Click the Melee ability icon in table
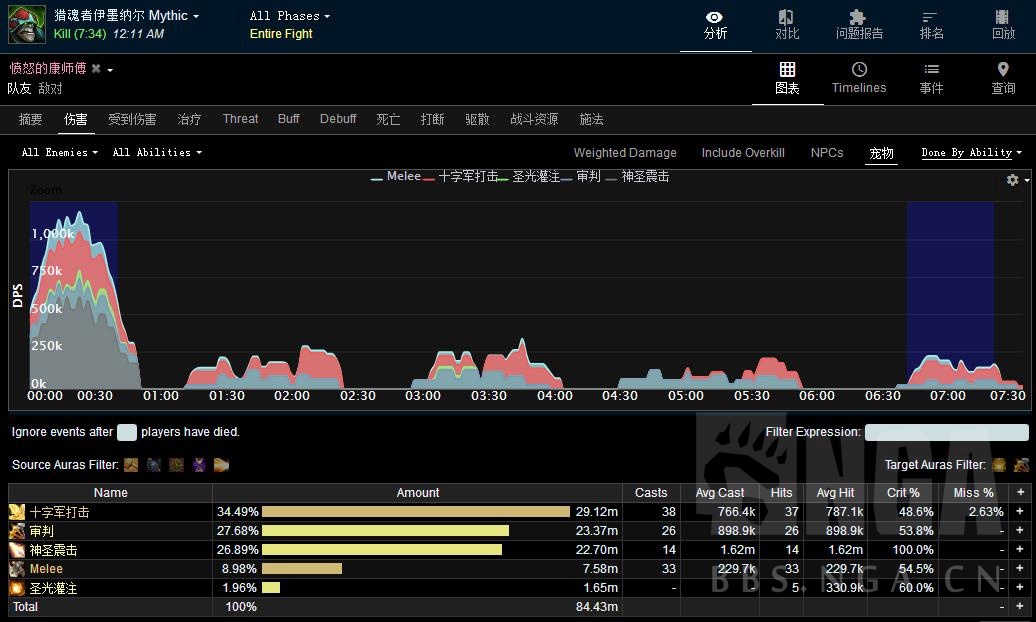This screenshot has height=622, width=1036. coord(17,569)
